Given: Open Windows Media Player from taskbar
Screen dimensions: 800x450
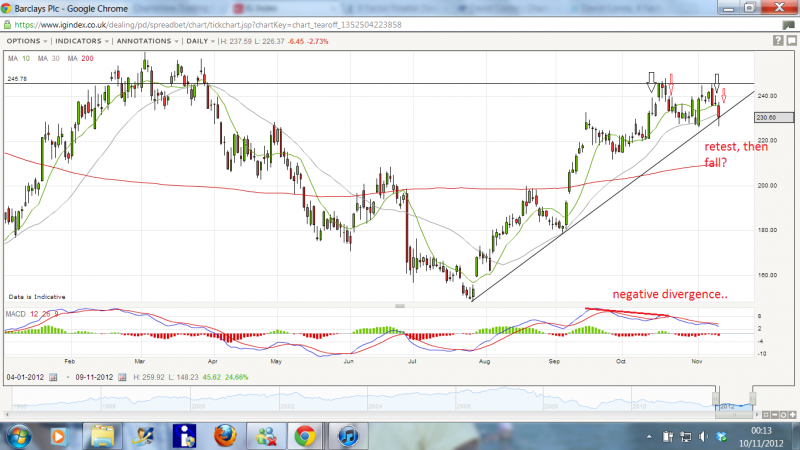Looking at the screenshot, I should (x=60, y=436).
